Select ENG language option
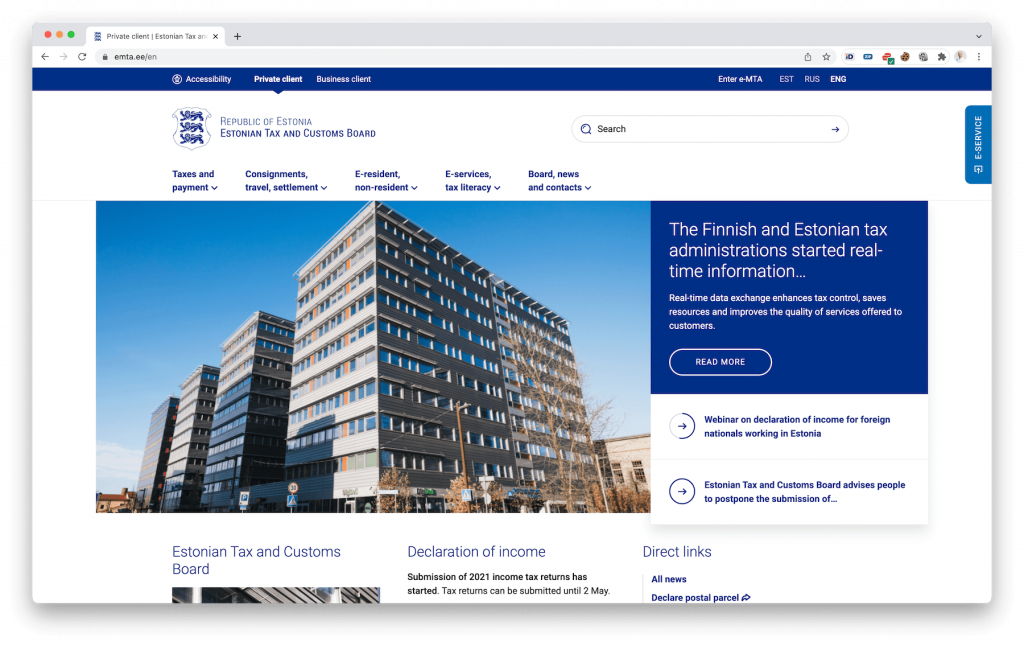1024x646 pixels. click(x=838, y=79)
